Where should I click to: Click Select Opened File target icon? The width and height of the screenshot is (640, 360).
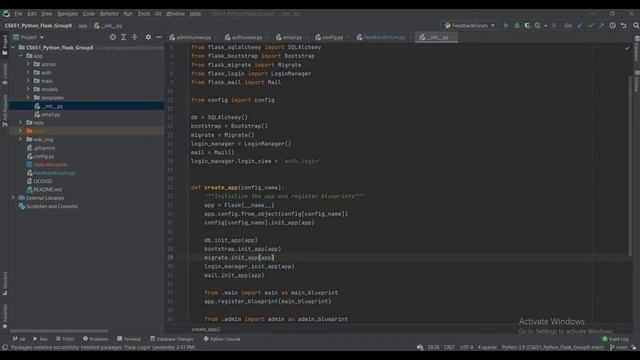(x=113, y=37)
